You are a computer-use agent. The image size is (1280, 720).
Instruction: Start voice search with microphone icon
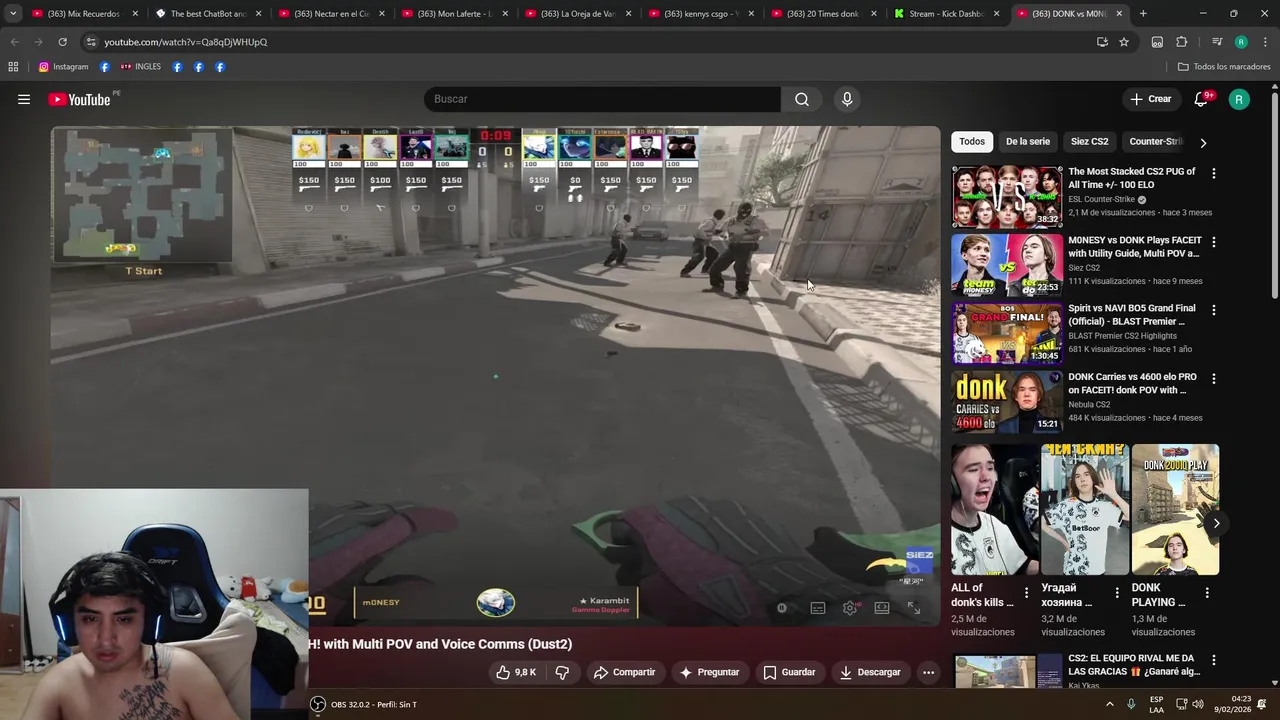[847, 99]
